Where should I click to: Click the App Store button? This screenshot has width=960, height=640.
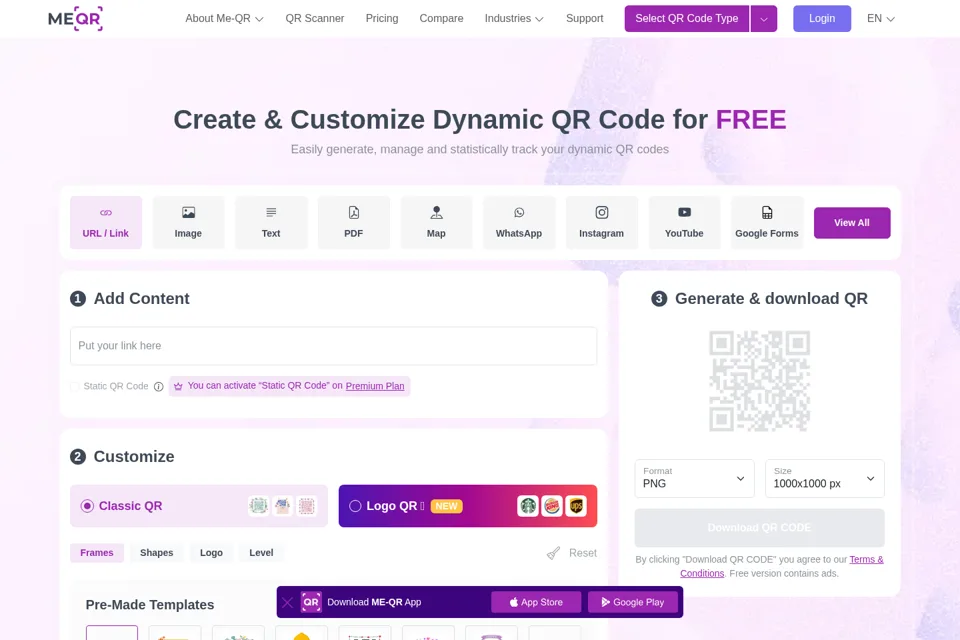(x=536, y=602)
